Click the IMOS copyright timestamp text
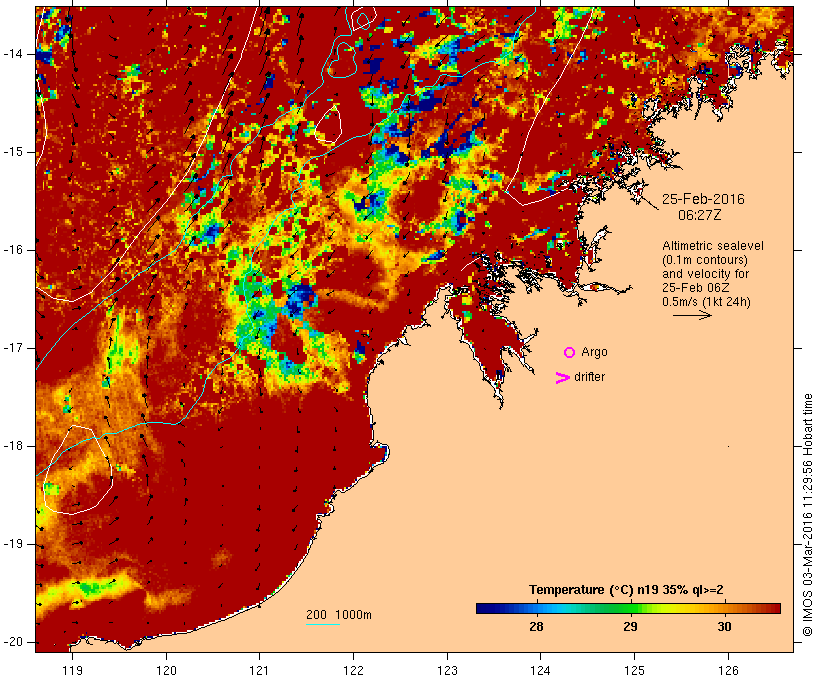The width and height of the screenshot is (820, 680). point(807,515)
